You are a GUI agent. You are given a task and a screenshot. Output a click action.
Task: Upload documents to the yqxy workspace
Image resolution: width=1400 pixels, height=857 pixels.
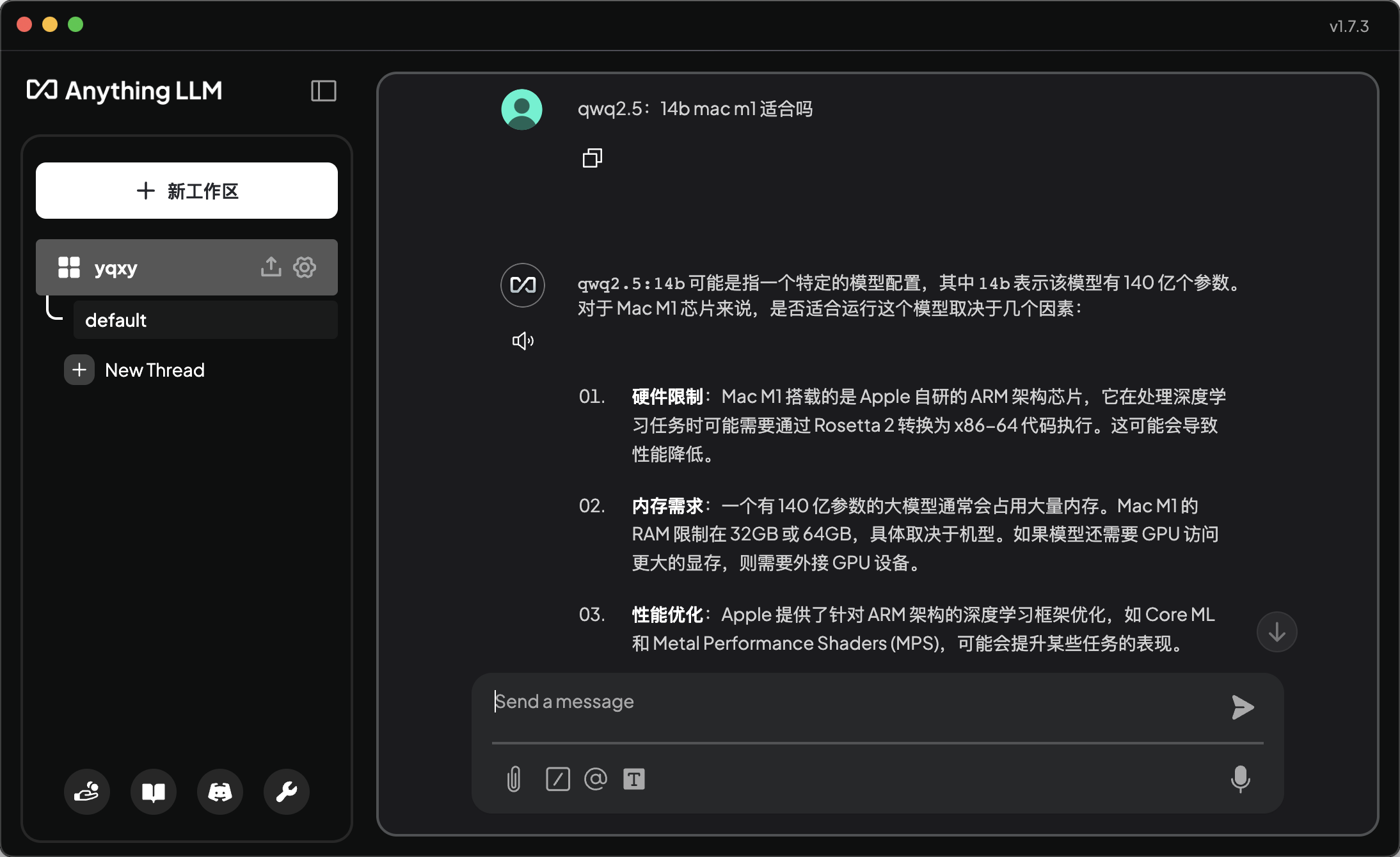click(271, 267)
